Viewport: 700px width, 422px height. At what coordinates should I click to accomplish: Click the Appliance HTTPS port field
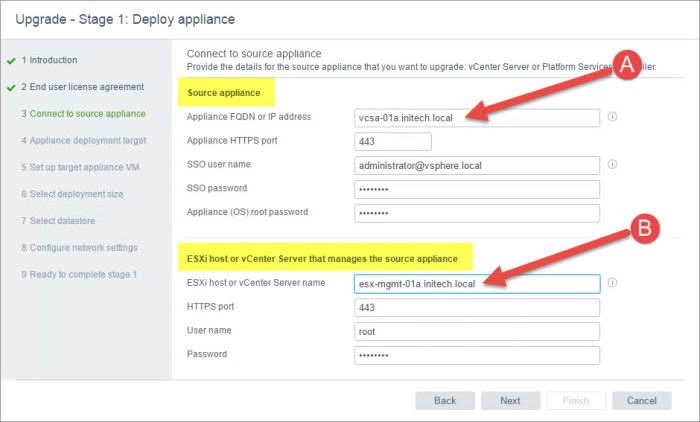[392, 142]
